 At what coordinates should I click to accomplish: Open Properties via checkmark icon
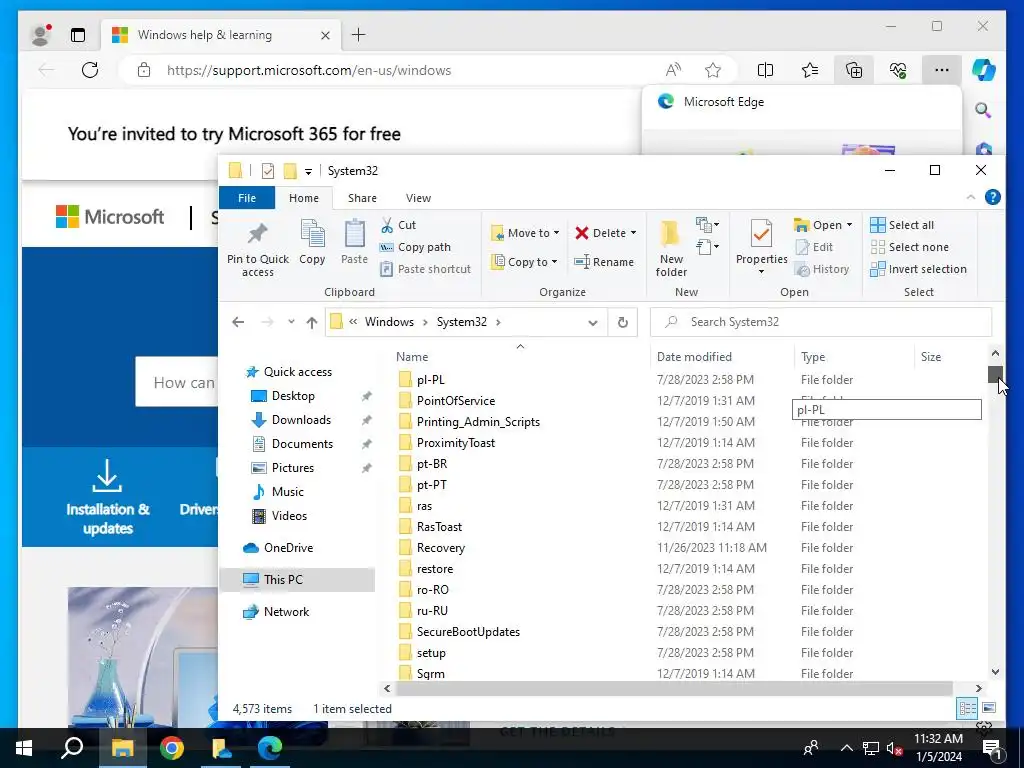761,234
